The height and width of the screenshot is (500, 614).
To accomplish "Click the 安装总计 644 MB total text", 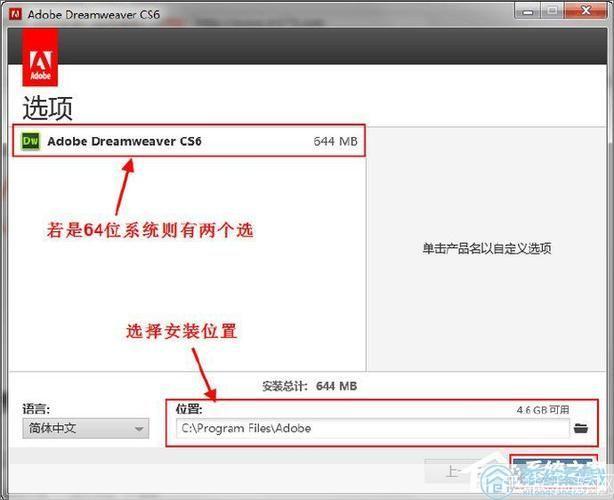I will point(309,386).
